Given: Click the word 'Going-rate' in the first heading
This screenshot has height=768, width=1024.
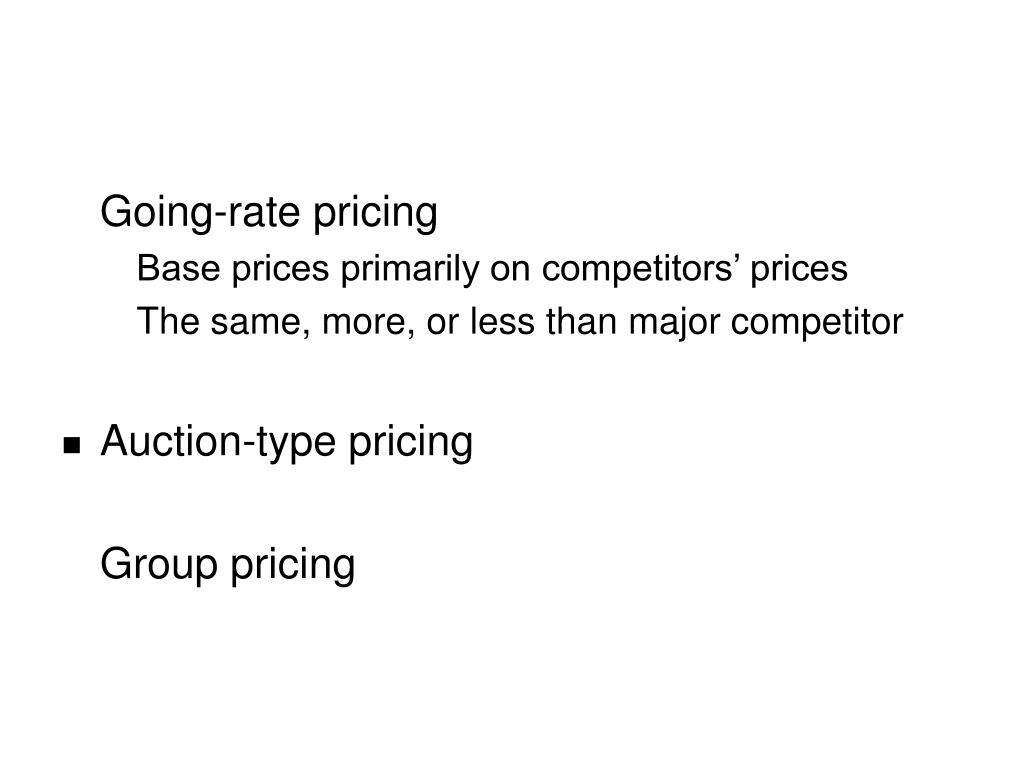Looking at the screenshot, I should point(200,214).
